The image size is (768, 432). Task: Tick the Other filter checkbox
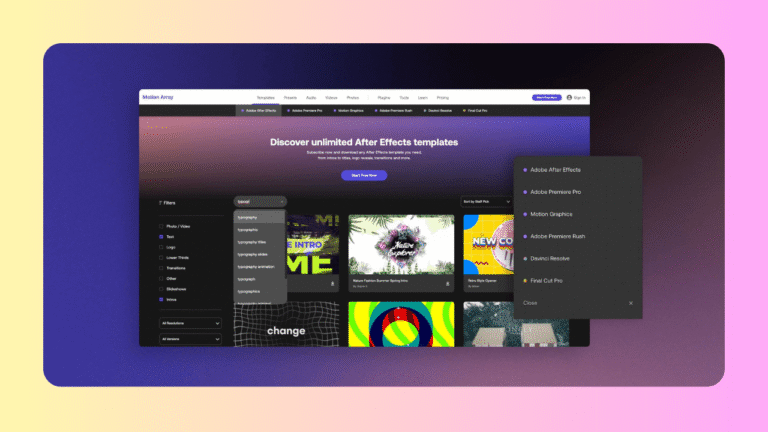161,279
